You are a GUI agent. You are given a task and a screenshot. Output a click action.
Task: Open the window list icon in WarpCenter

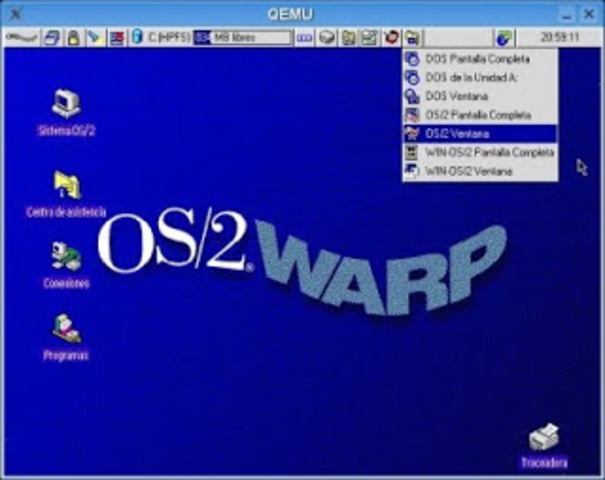(52, 38)
